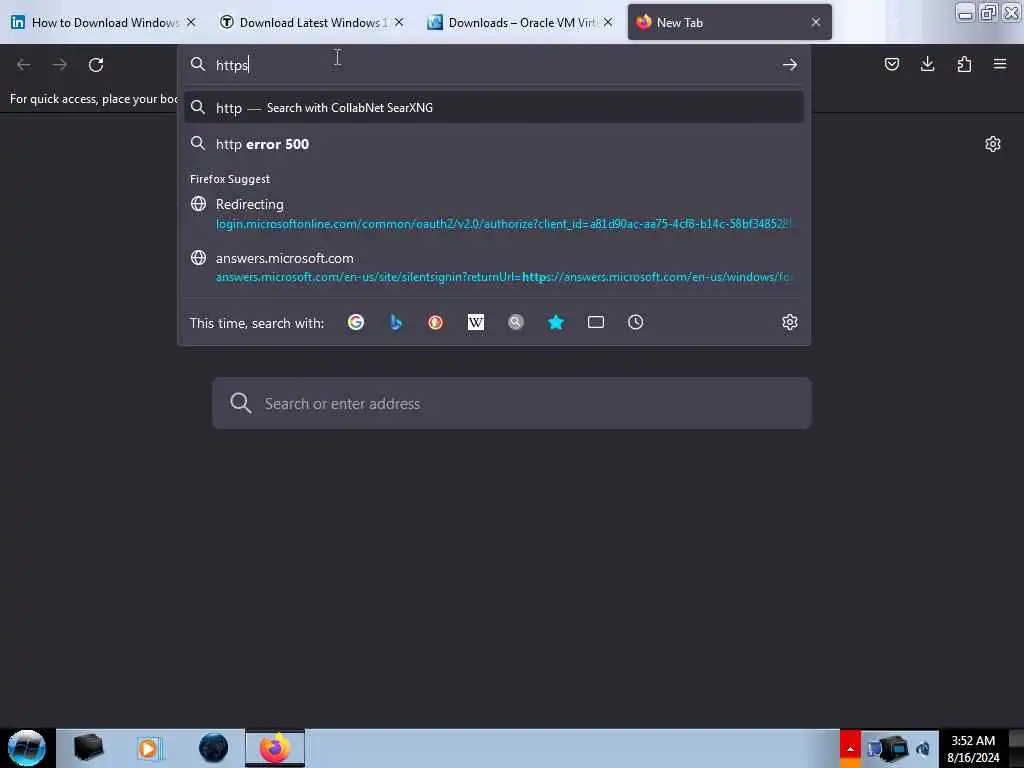
Task: Click the go arrow in address bar
Action: 790,65
